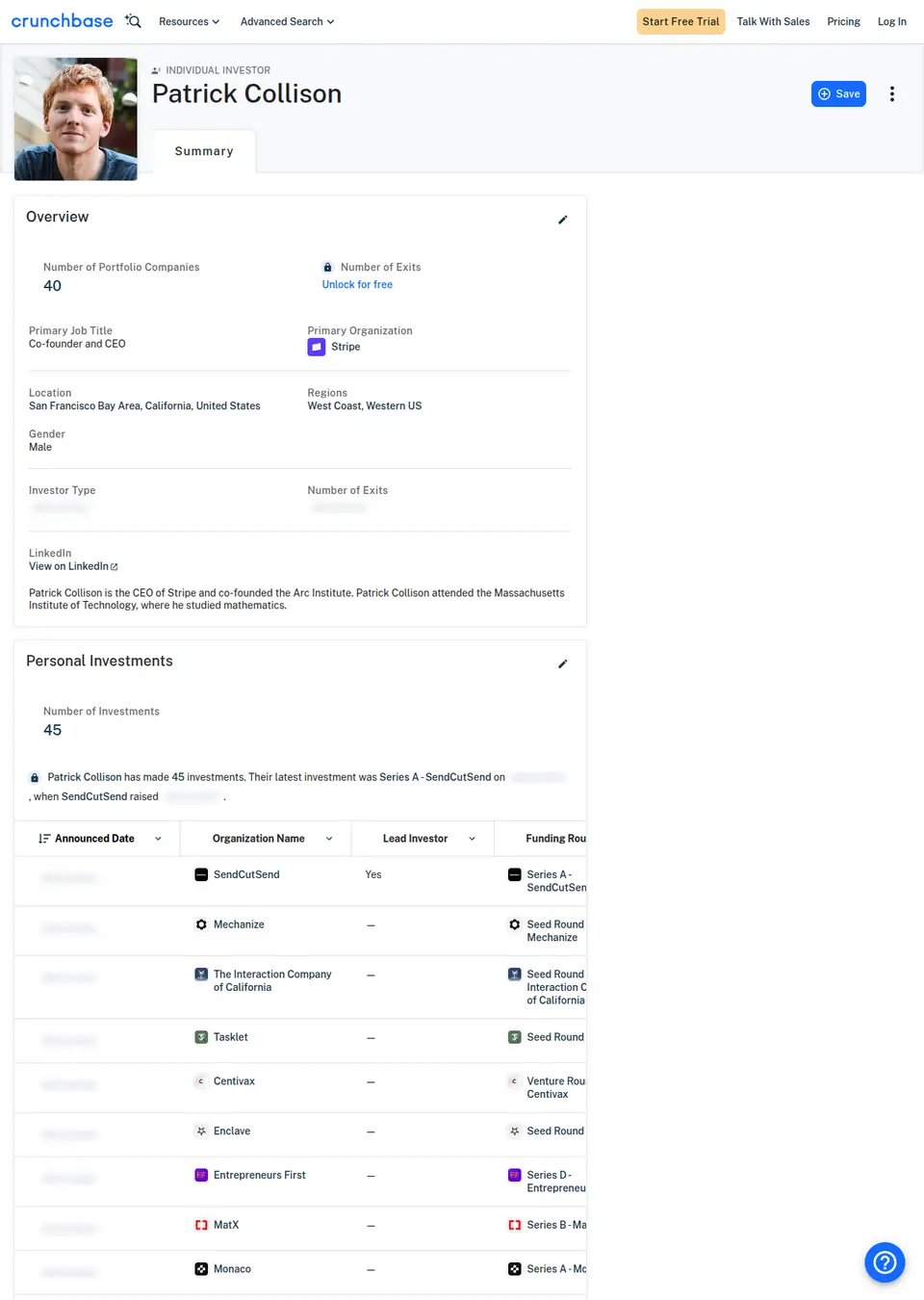Open The Interaction Company of California link

[x=272, y=980]
